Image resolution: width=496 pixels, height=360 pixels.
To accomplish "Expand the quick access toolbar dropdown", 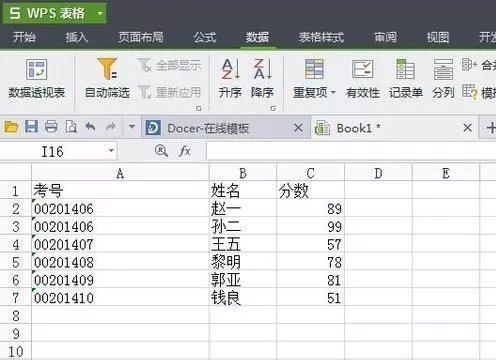I will tap(132, 127).
